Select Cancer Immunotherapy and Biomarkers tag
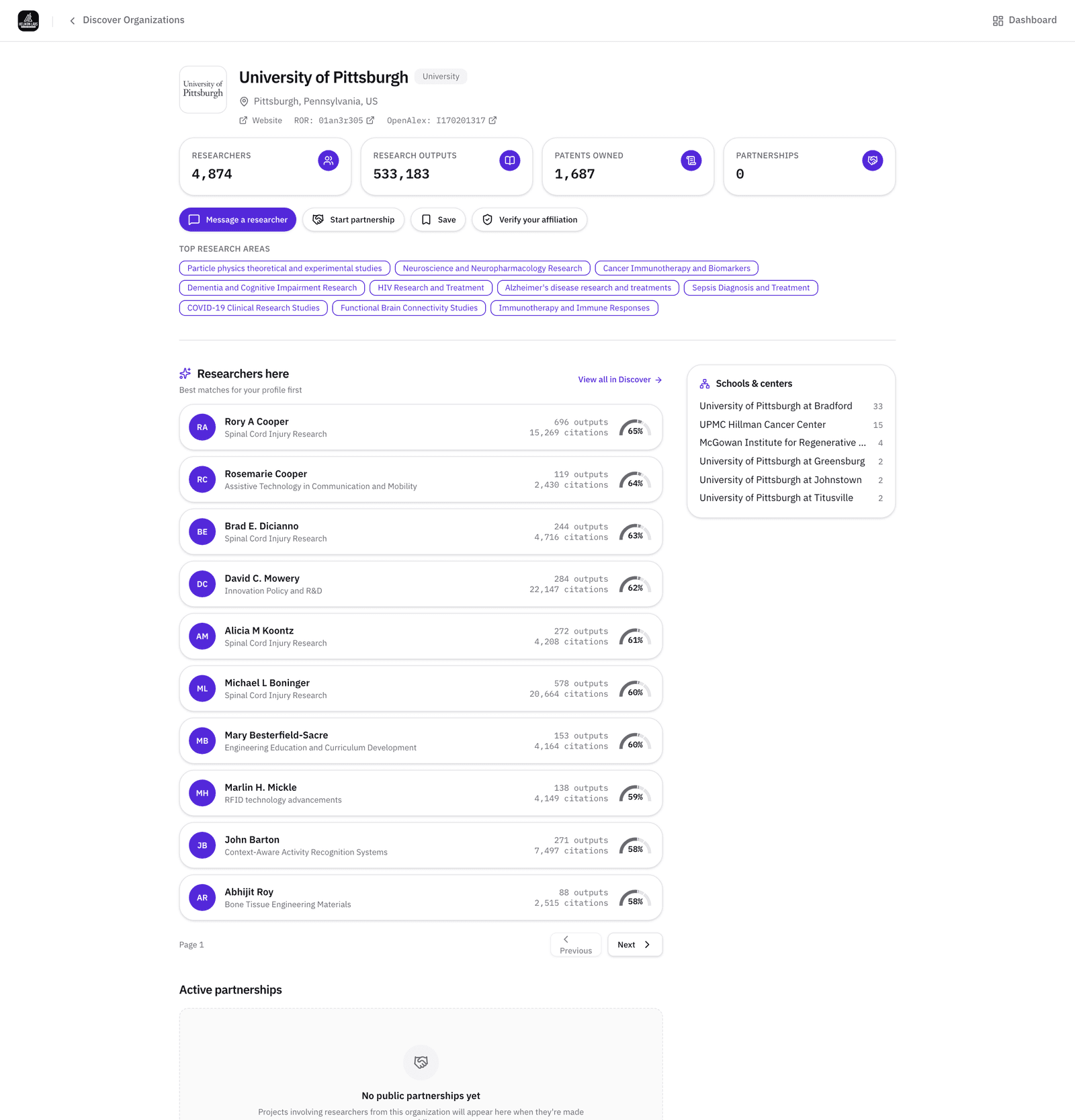This screenshot has width=1075, height=1120. pos(677,268)
